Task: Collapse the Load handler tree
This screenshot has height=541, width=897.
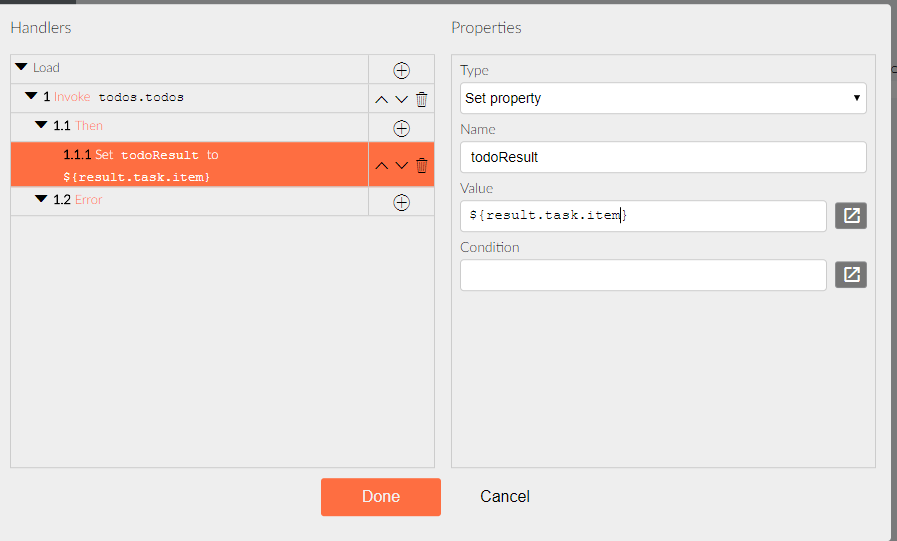Action: (22, 67)
